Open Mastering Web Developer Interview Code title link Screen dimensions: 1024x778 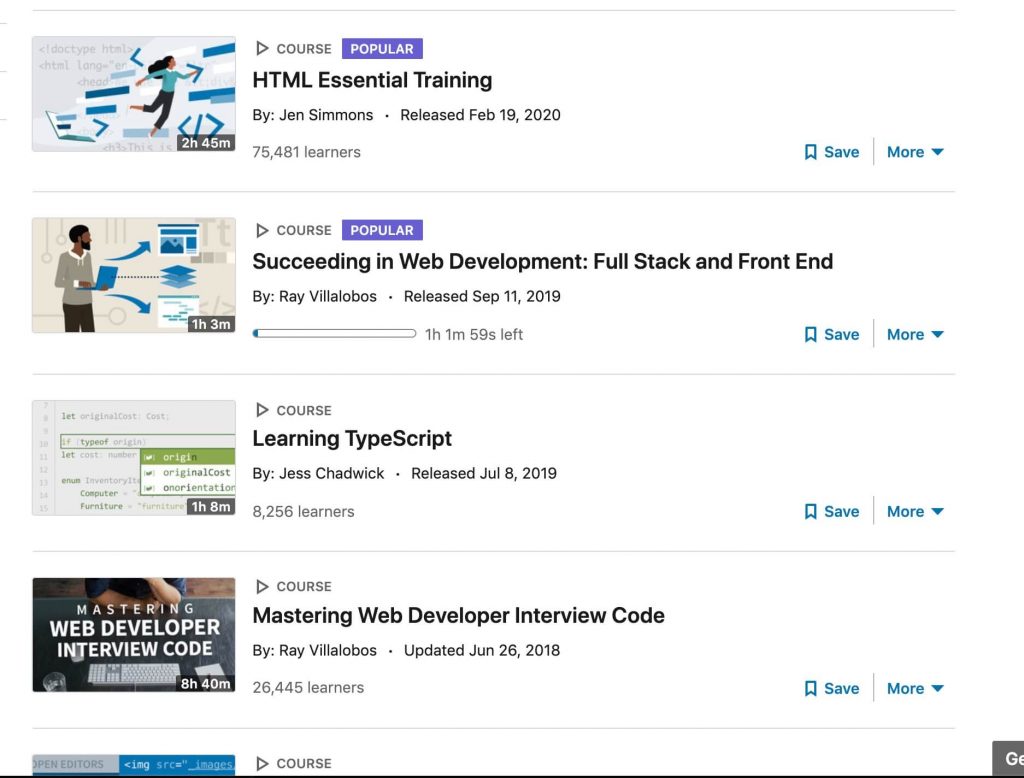(x=458, y=616)
